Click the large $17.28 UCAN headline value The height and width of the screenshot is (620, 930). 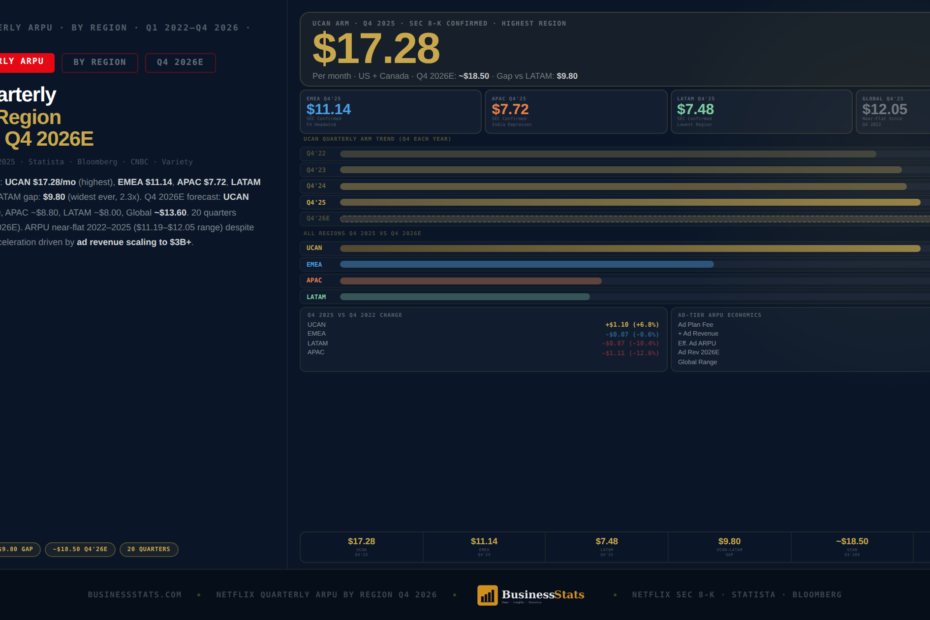(376, 49)
